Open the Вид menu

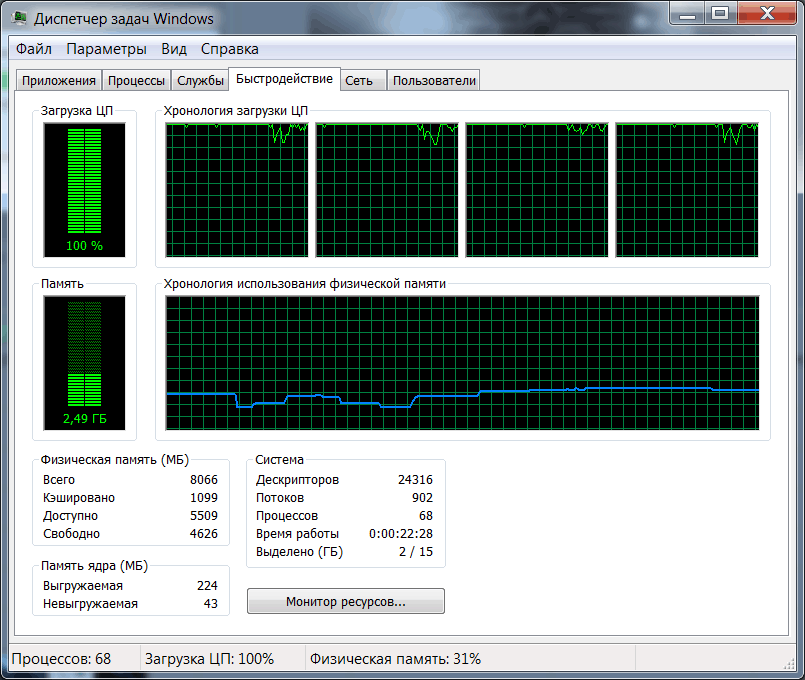tap(174, 49)
